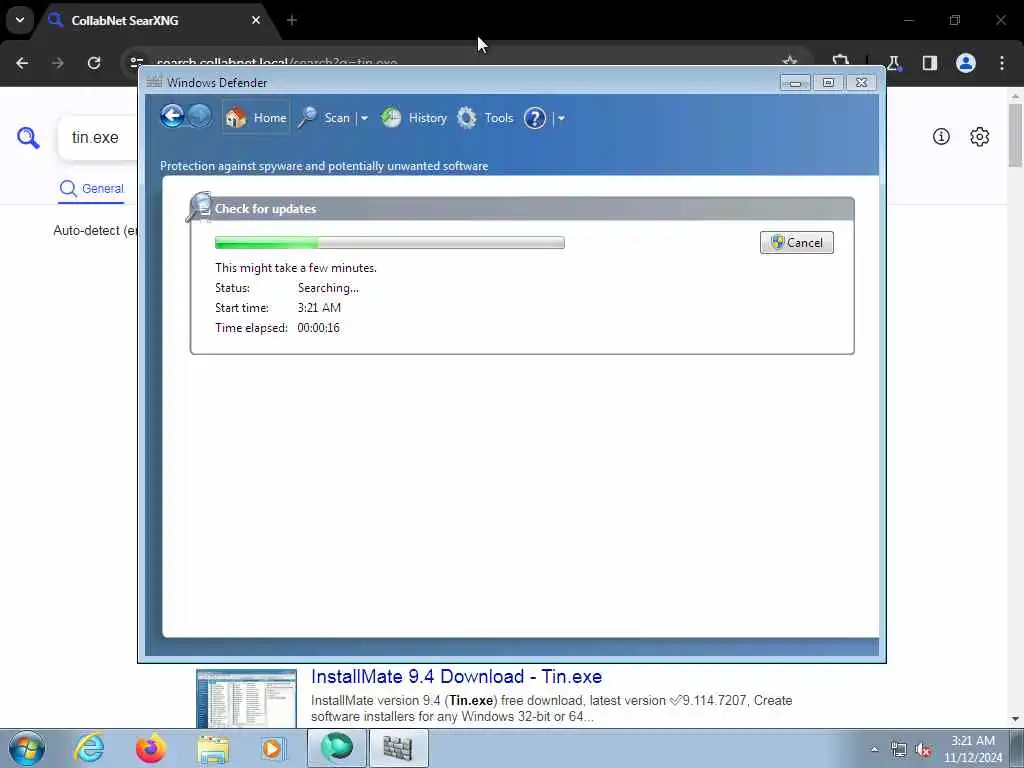The height and width of the screenshot is (768, 1024).
Task: Click the Chrome labs flask icon
Action: coord(894,63)
